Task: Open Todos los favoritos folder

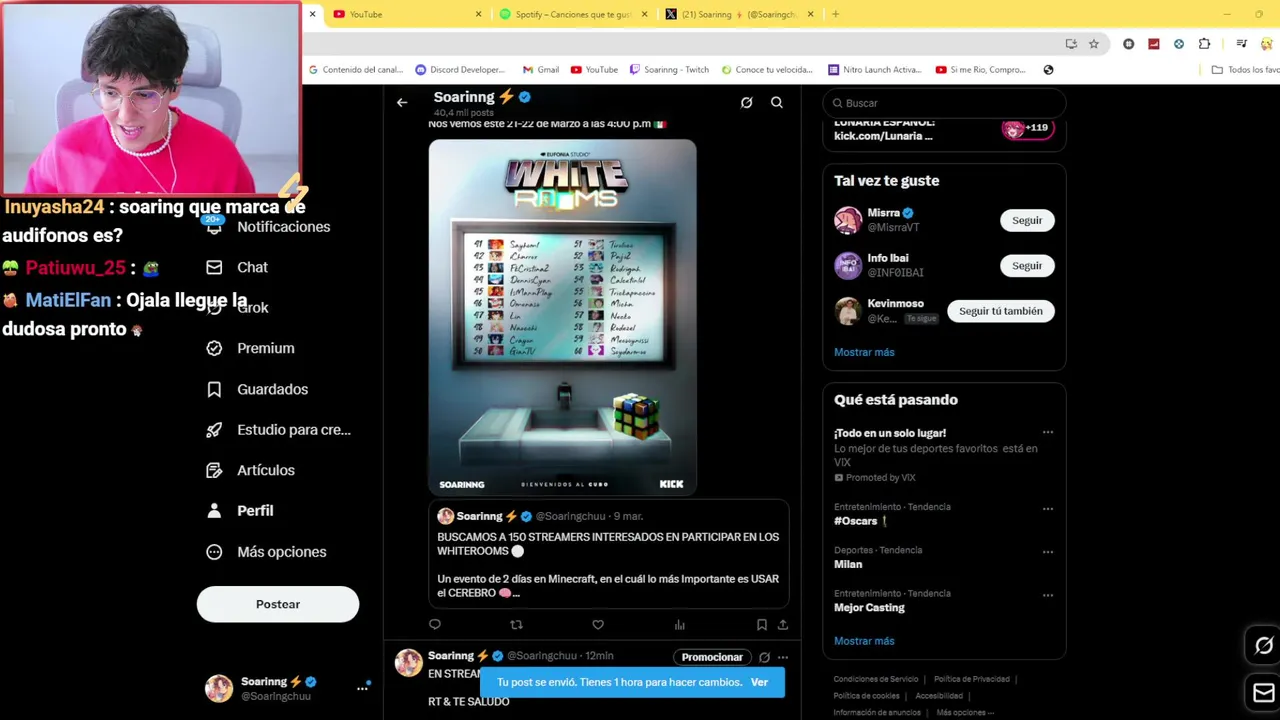Action: (1245, 70)
